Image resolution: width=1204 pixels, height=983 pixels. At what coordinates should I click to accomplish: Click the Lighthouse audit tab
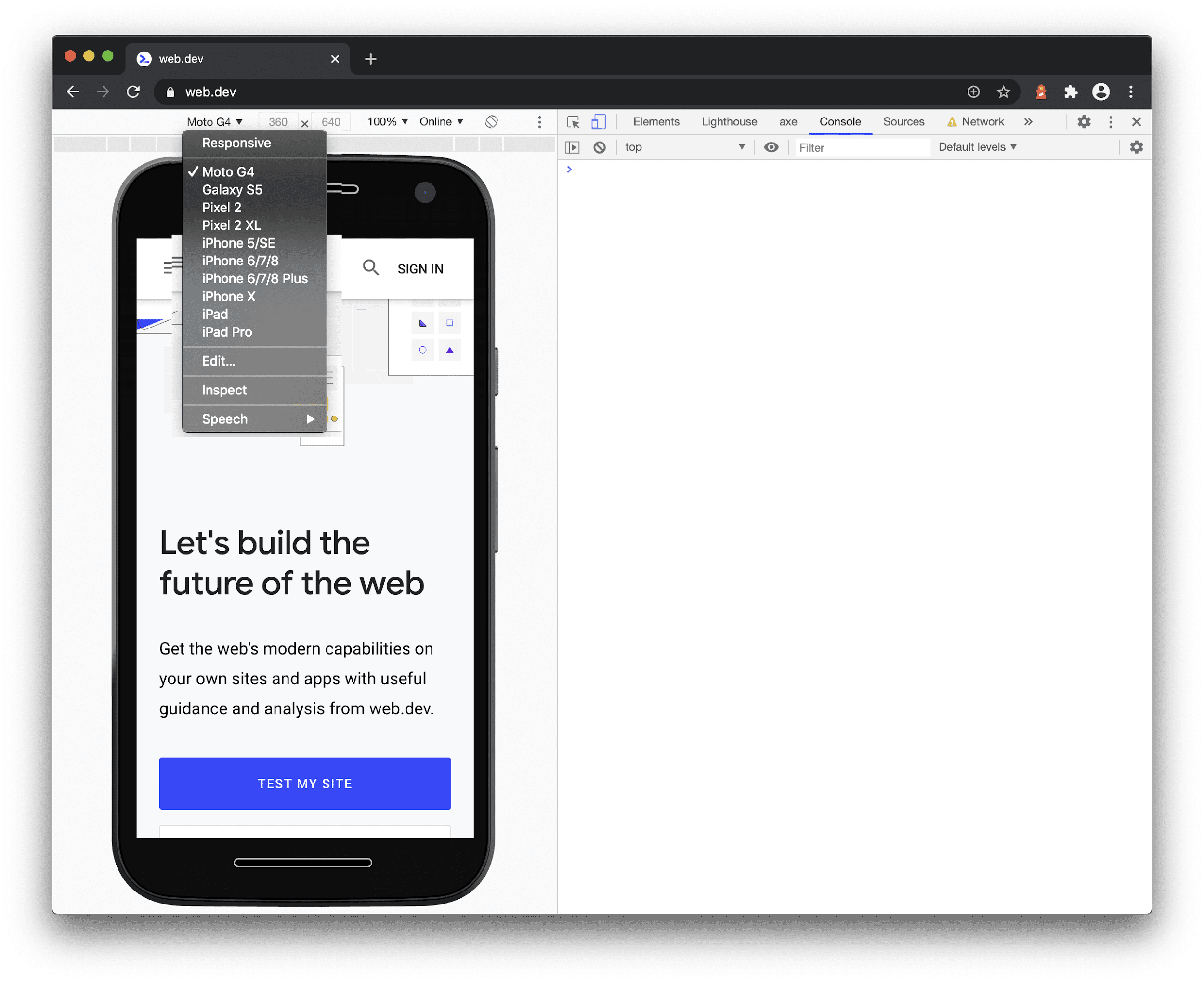[x=729, y=122]
